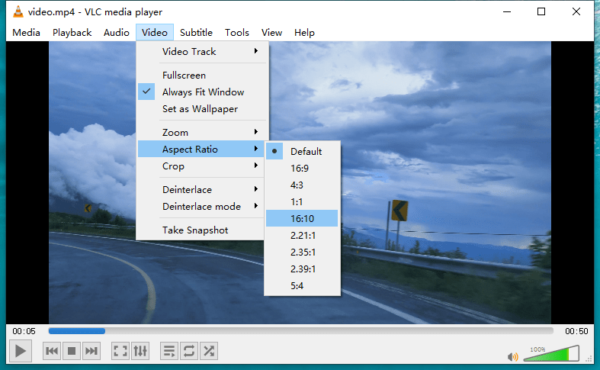The height and width of the screenshot is (370, 600).
Task: Skip to previous media track
Action: point(52,351)
